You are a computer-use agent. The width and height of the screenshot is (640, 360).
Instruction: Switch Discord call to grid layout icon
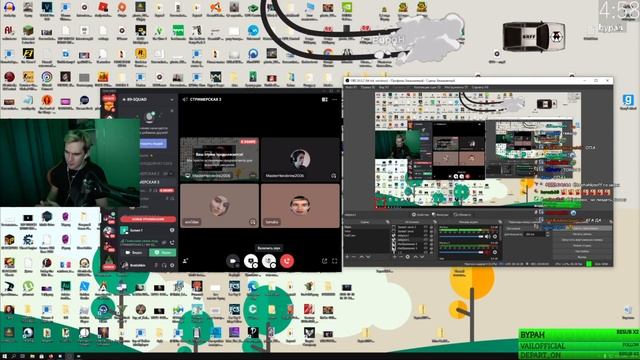[x=325, y=100]
